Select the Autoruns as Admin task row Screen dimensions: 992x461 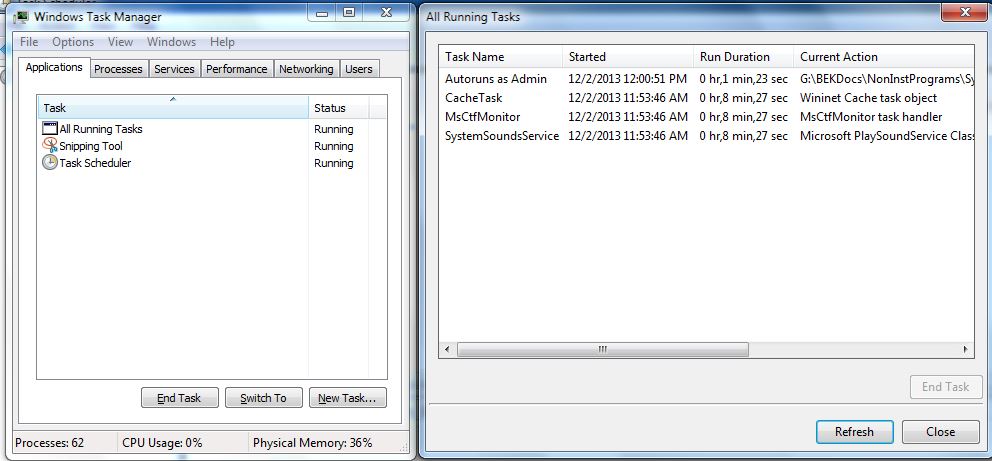[496, 79]
